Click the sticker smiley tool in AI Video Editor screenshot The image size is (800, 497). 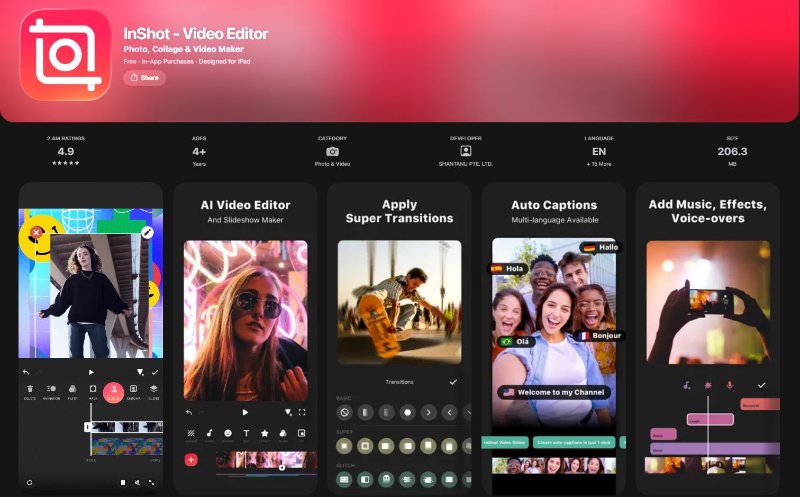click(228, 433)
